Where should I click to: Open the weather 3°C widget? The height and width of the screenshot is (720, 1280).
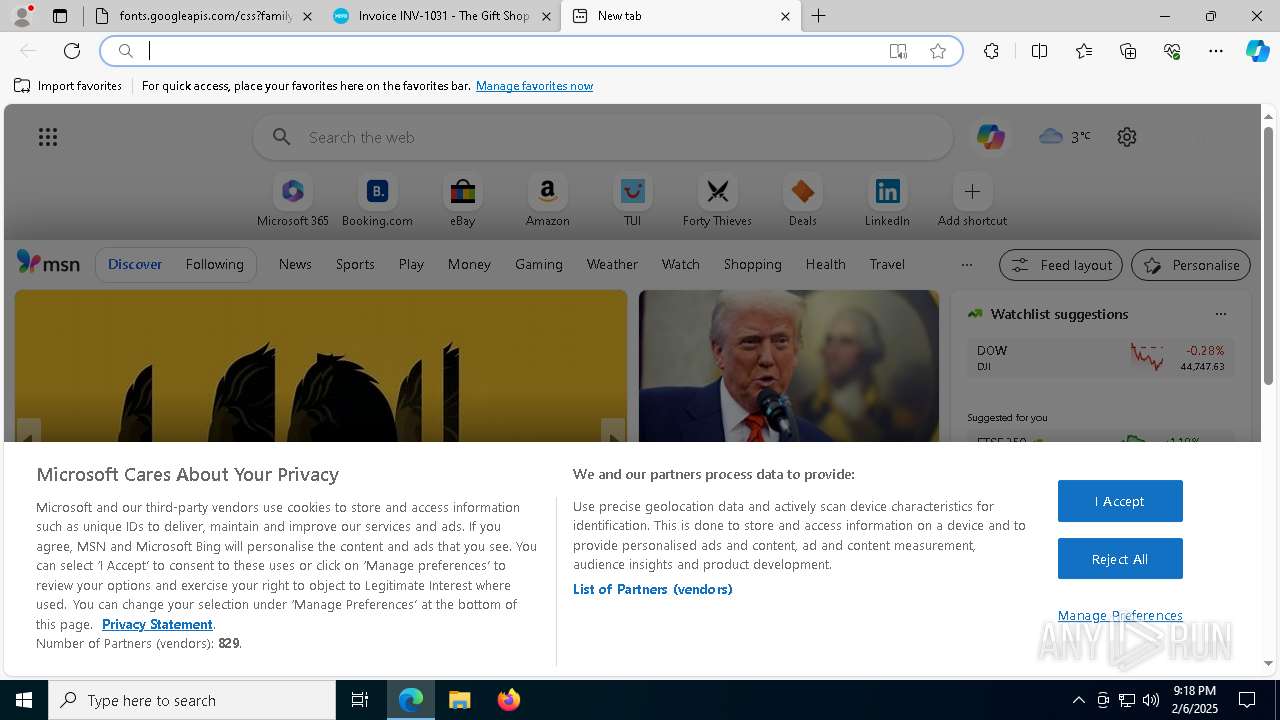(1064, 137)
